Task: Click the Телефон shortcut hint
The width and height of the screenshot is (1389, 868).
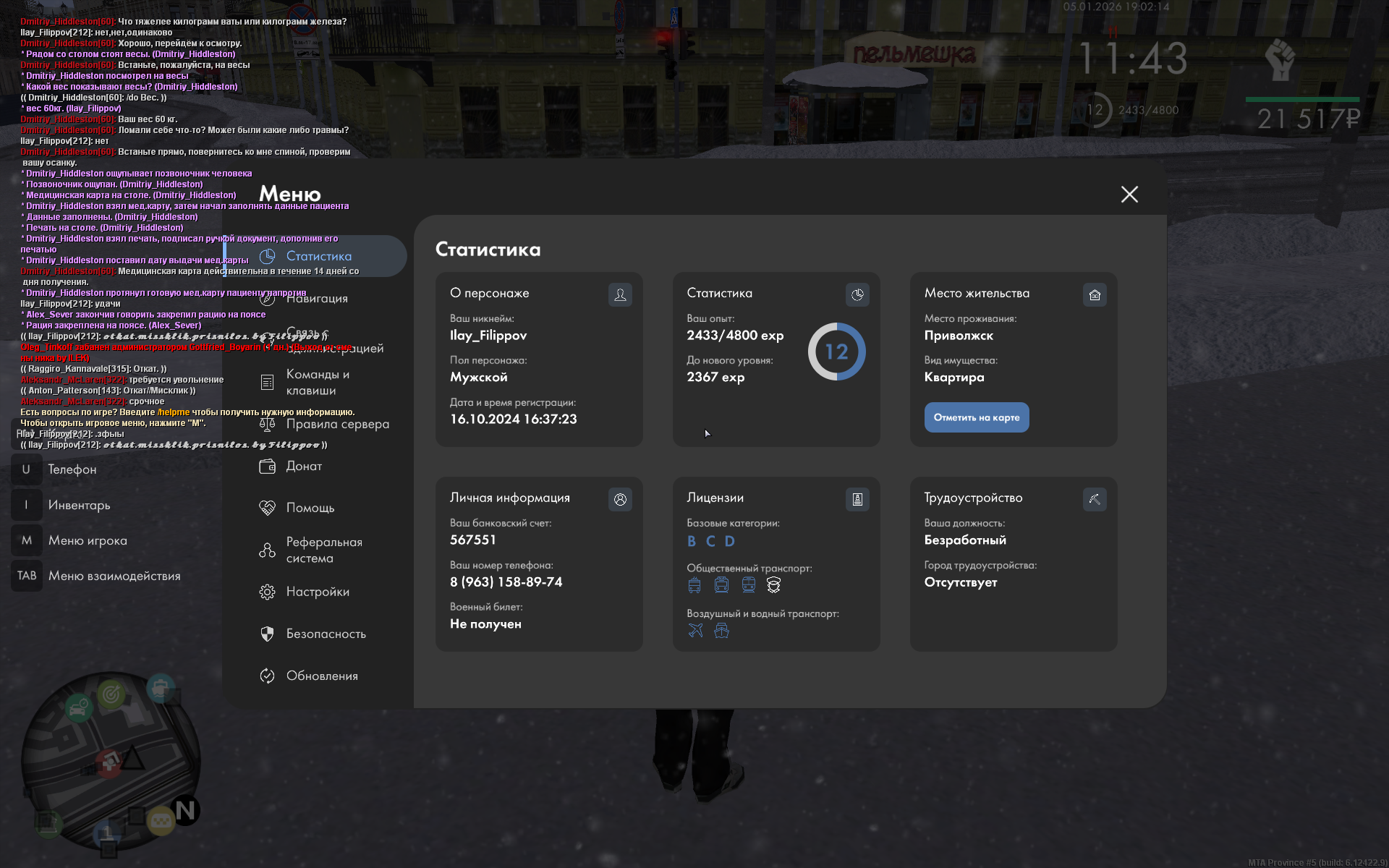Action: tap(72, 469)
